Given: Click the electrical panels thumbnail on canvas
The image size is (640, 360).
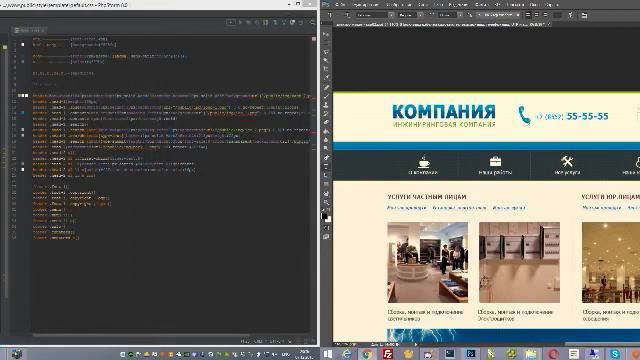Looking at the screenshot, I should coord(519,262).
